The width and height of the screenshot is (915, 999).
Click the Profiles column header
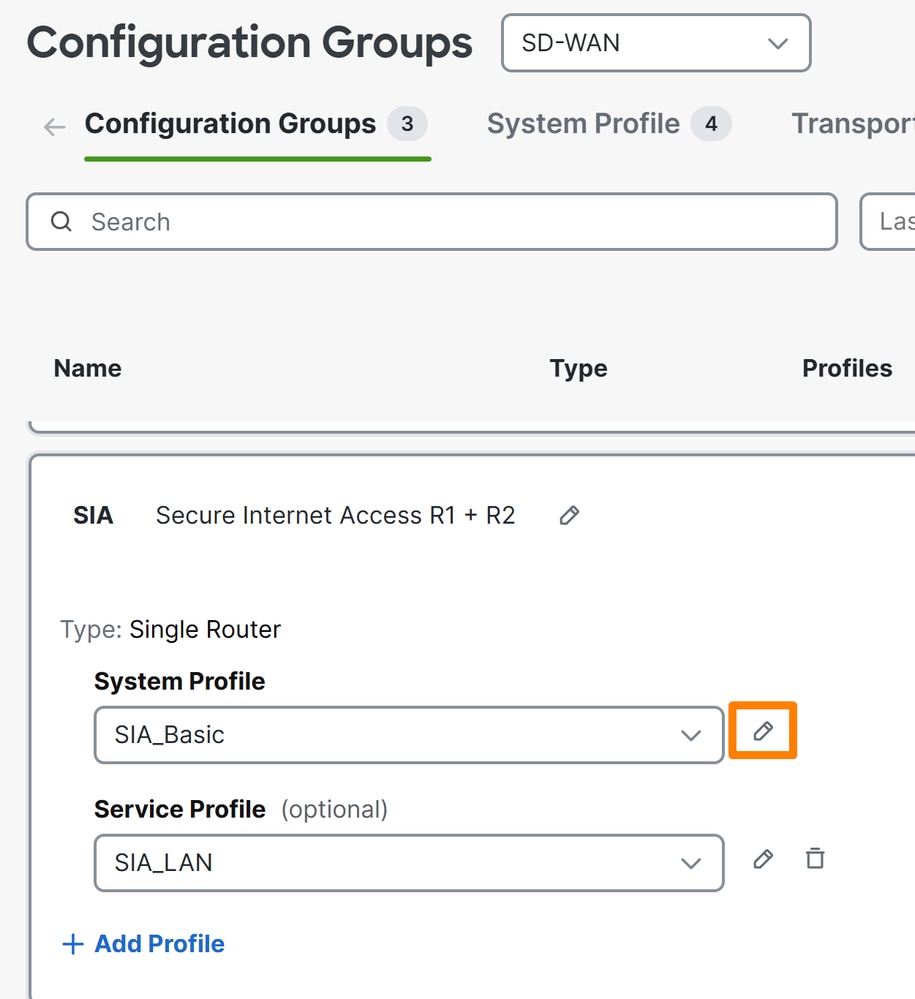point(846,368)
